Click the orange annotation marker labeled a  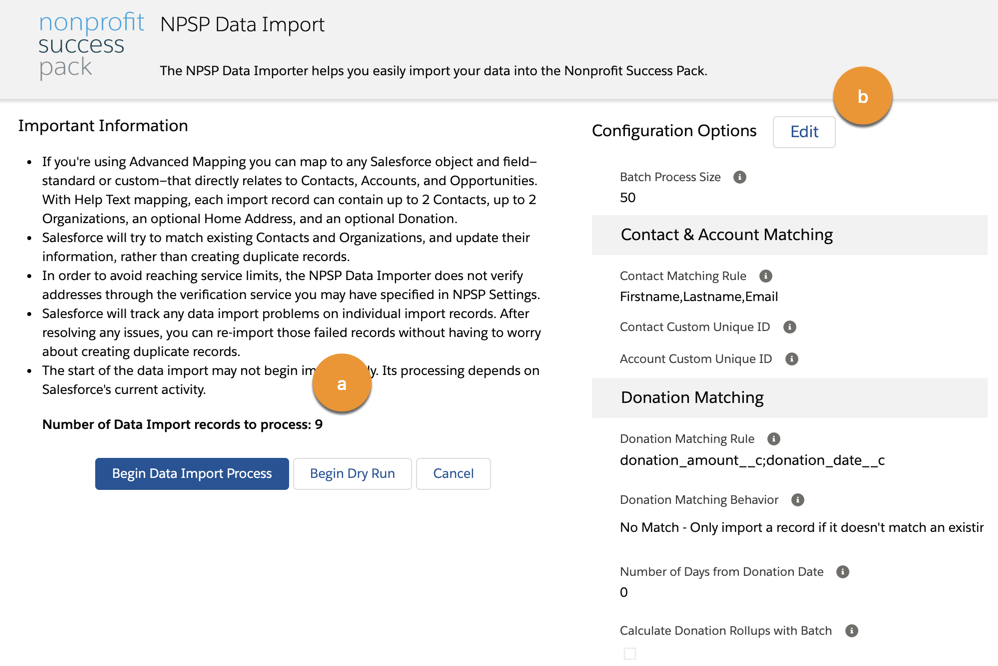[x=342, y=383]
